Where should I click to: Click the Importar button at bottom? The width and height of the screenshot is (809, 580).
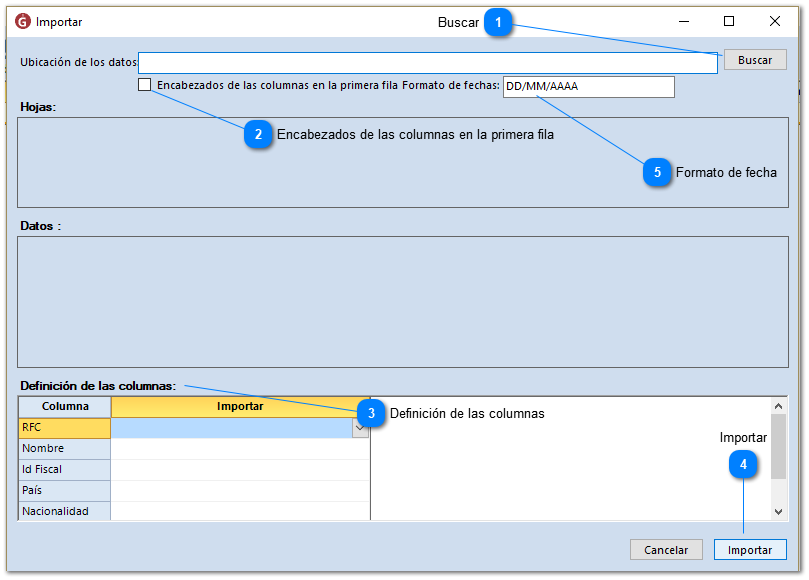(x=750, y=550)
